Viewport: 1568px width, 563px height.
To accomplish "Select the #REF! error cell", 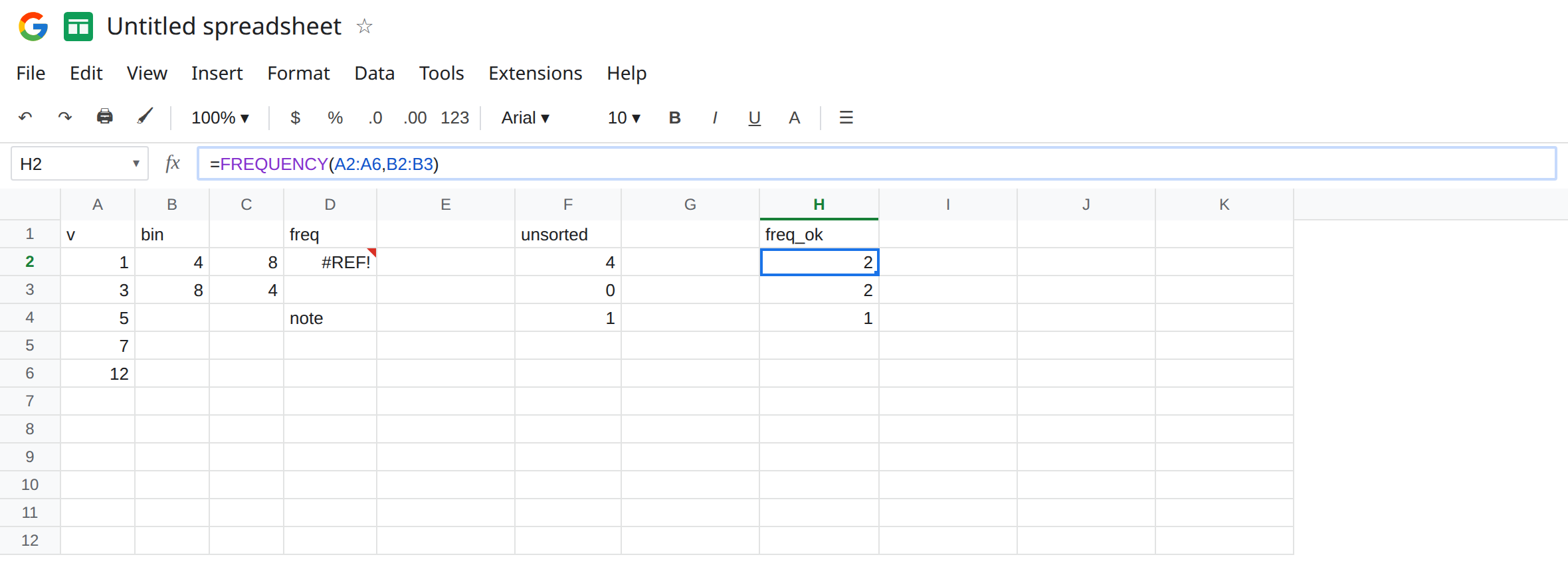I will [x=330, y=262].
